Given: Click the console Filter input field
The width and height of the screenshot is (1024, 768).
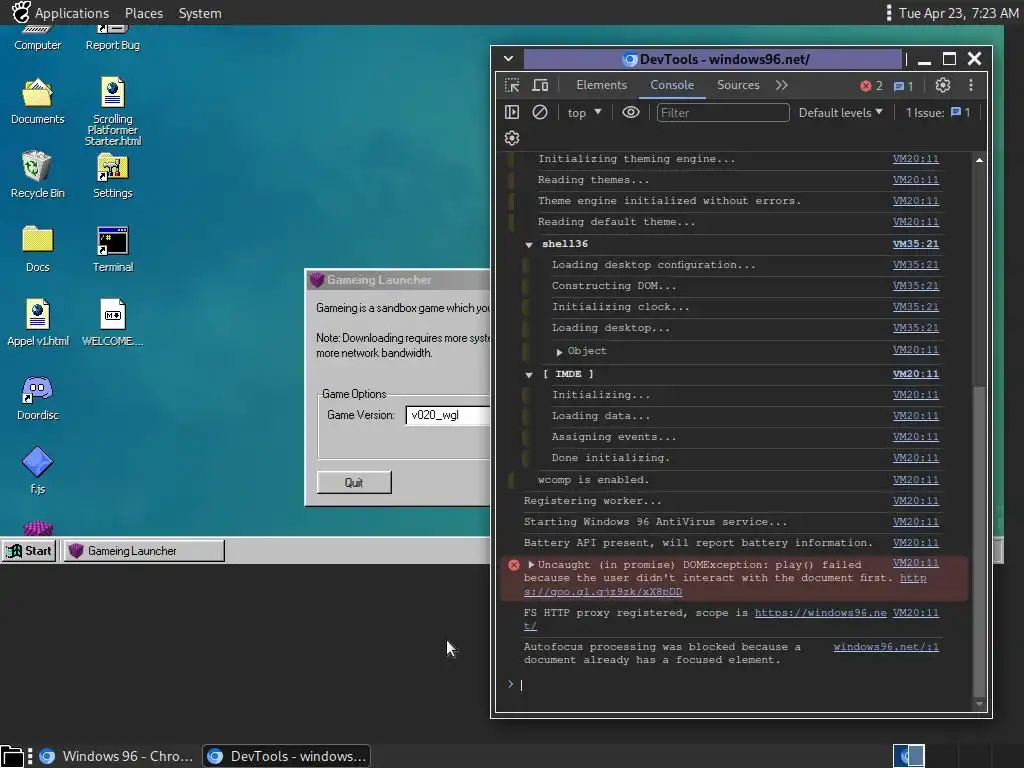Looking at the screenshot, I should point(722,112).
